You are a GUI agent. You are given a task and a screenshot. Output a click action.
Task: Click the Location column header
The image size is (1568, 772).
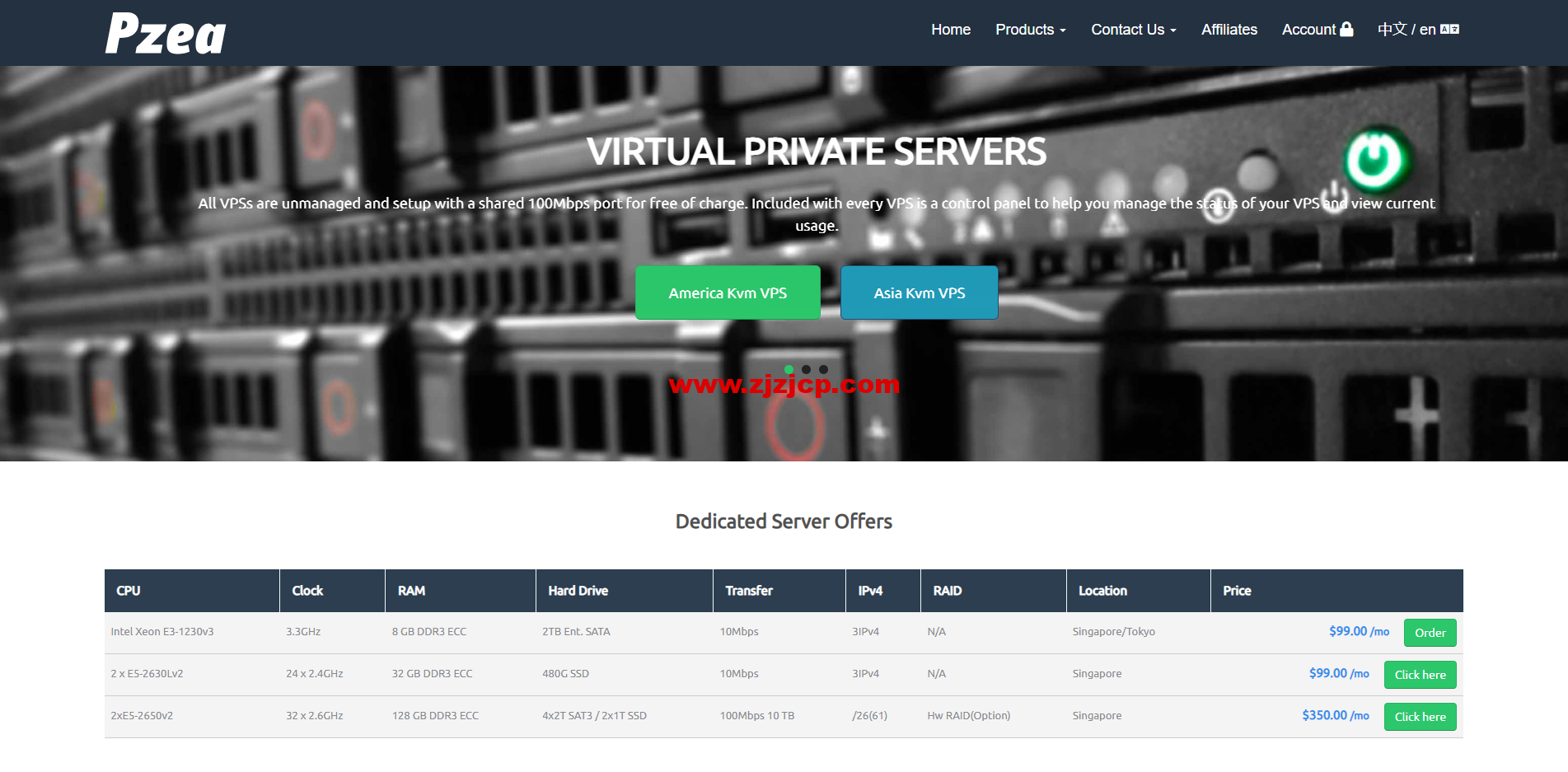1139,591
